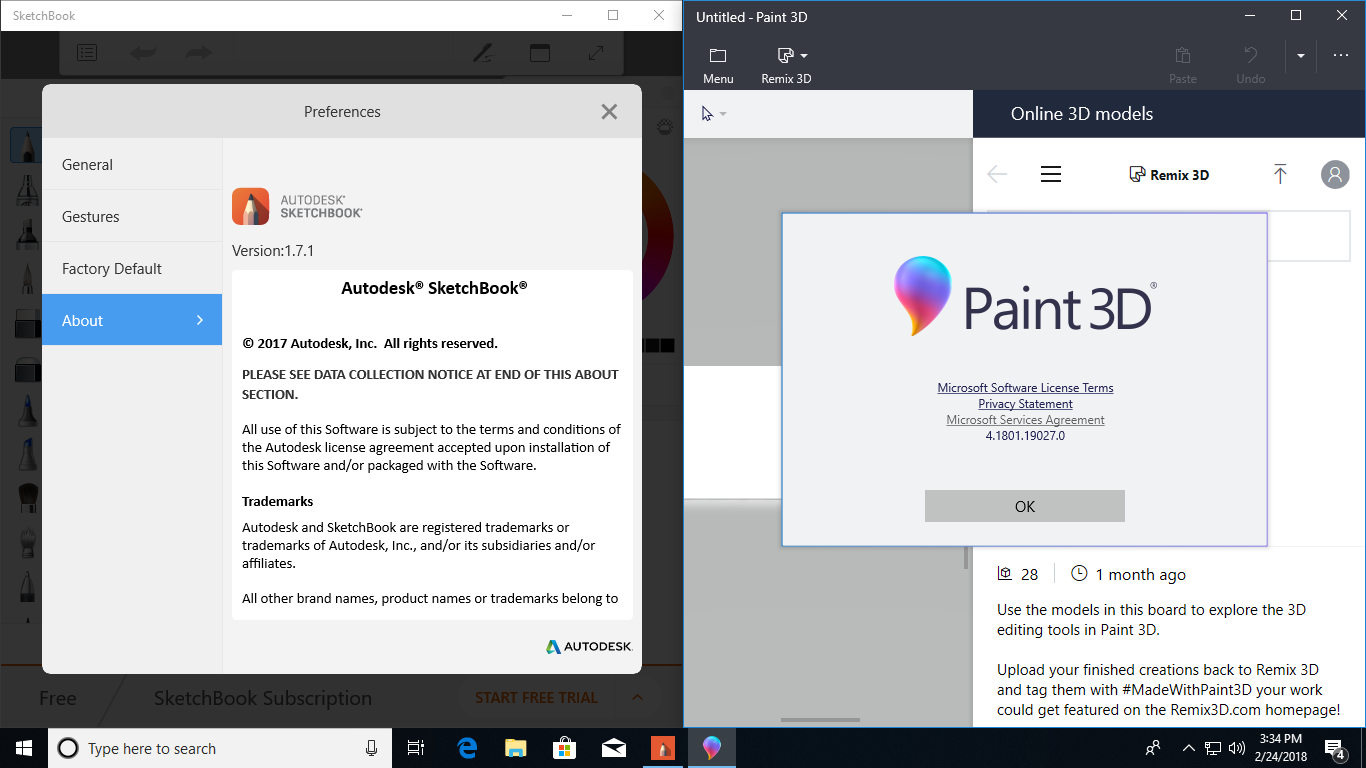
Task: Open Microsoft Software License Terms link
Action: 1025,388
